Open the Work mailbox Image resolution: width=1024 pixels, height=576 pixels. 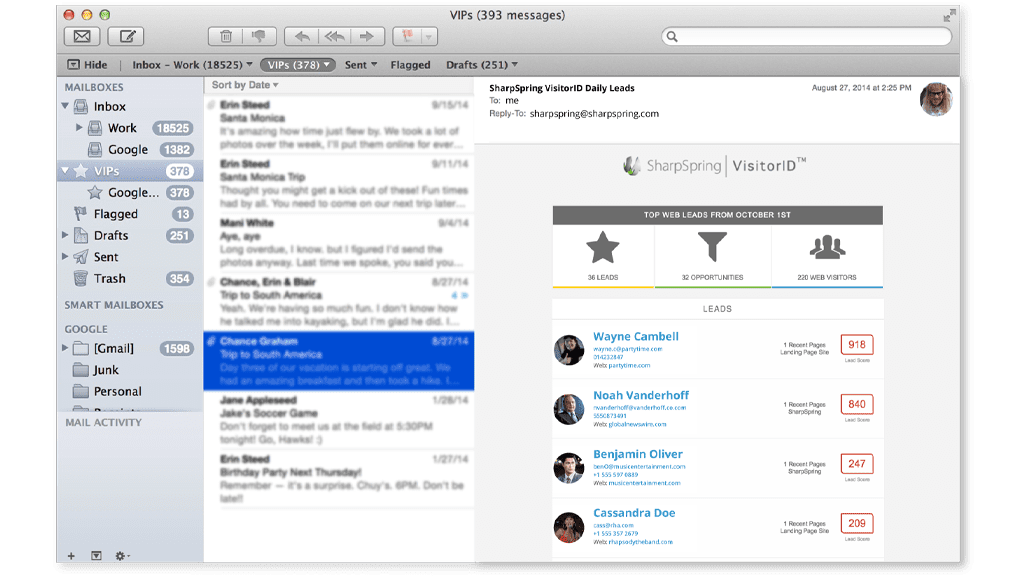(x=122, y=128)
